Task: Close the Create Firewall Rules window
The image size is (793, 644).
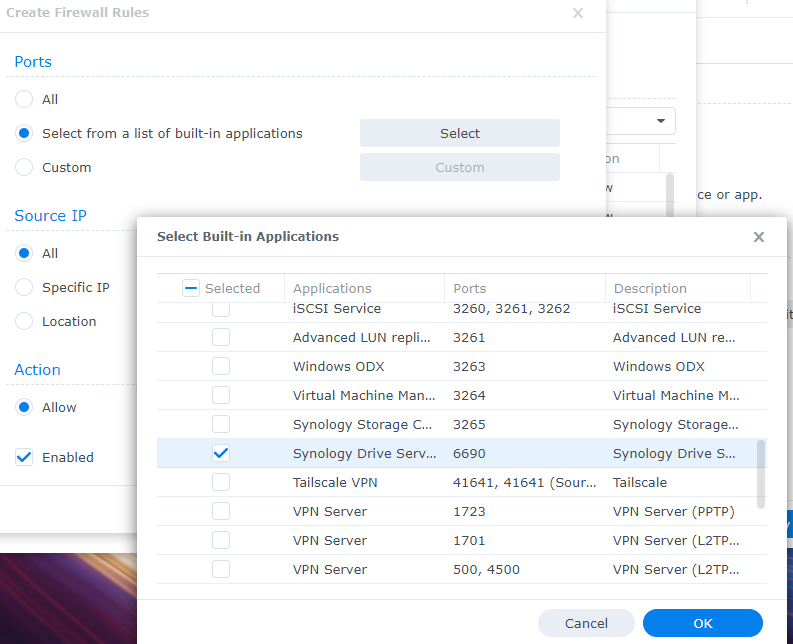Action: [578, 13]
